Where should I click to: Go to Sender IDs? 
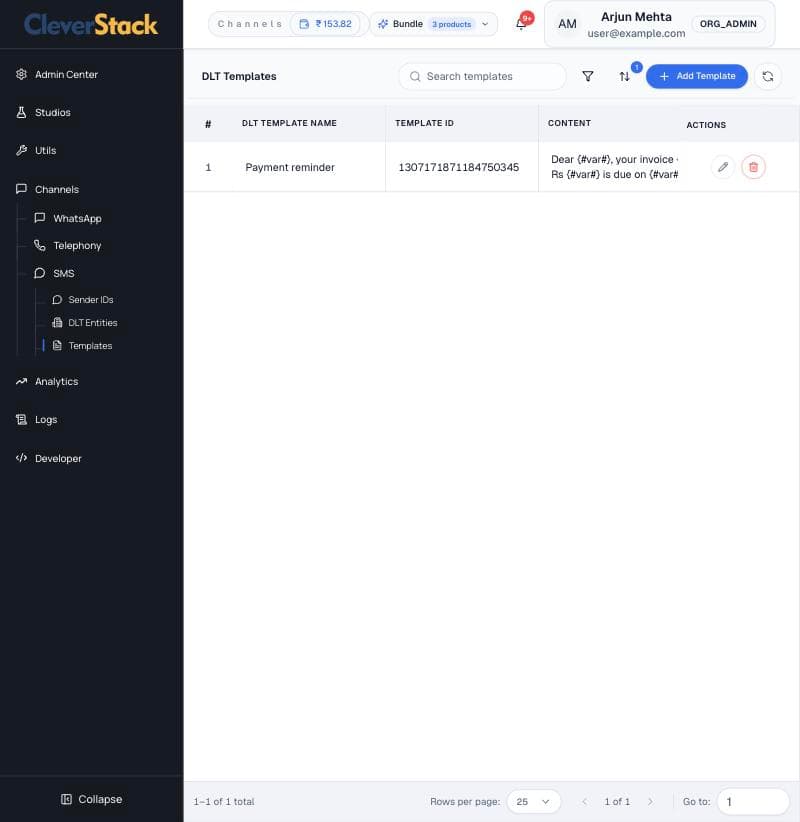91,300
